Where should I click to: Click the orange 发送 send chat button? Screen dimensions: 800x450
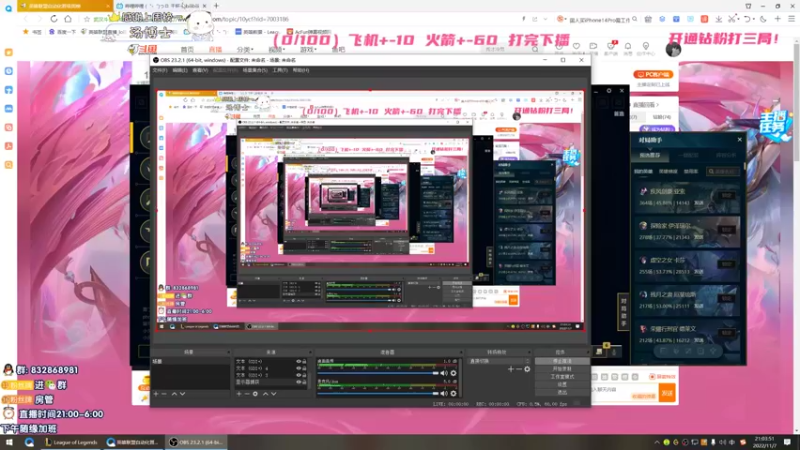667,393
